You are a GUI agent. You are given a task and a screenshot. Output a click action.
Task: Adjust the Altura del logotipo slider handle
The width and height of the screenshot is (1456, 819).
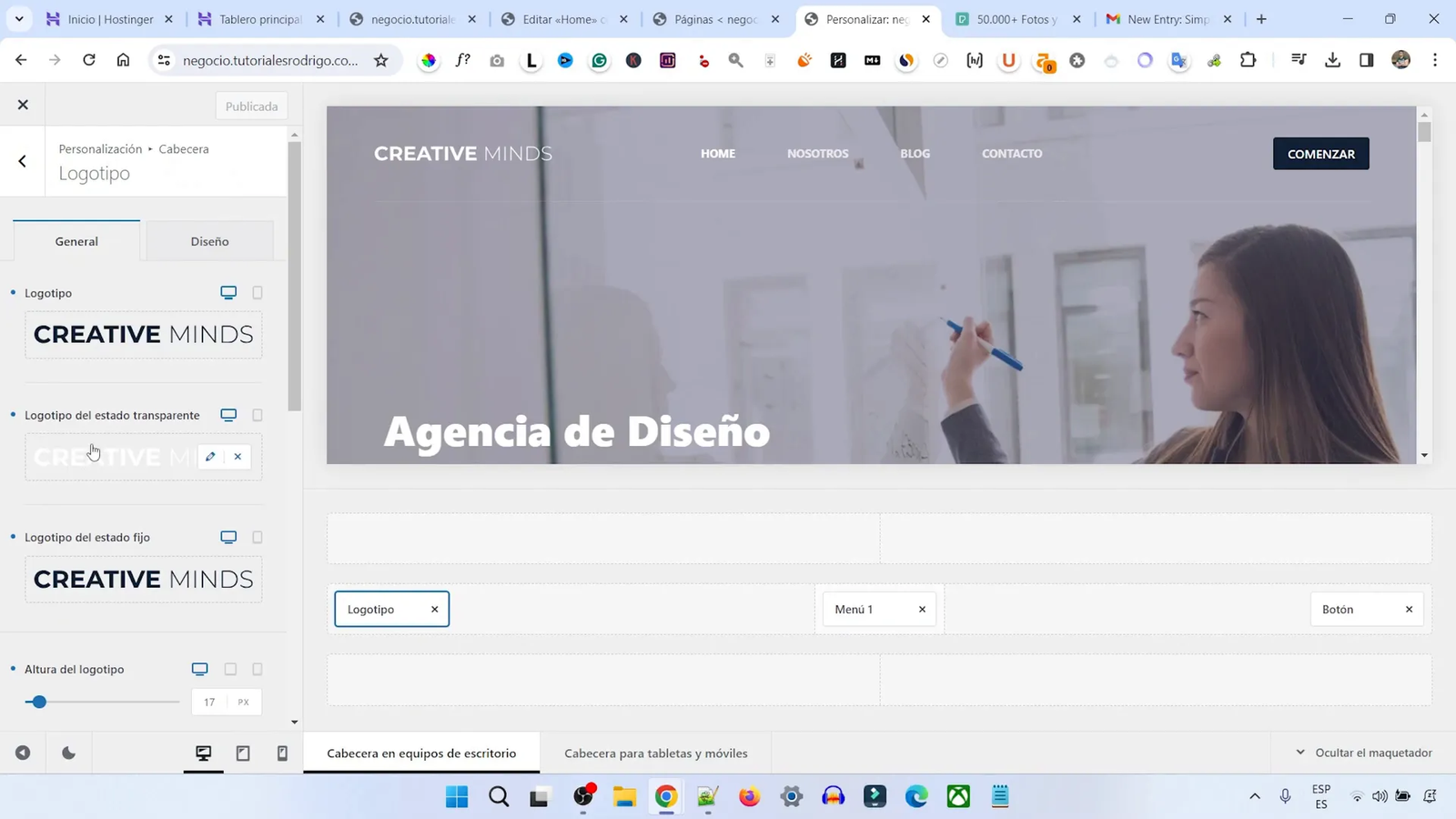(38, 702)
